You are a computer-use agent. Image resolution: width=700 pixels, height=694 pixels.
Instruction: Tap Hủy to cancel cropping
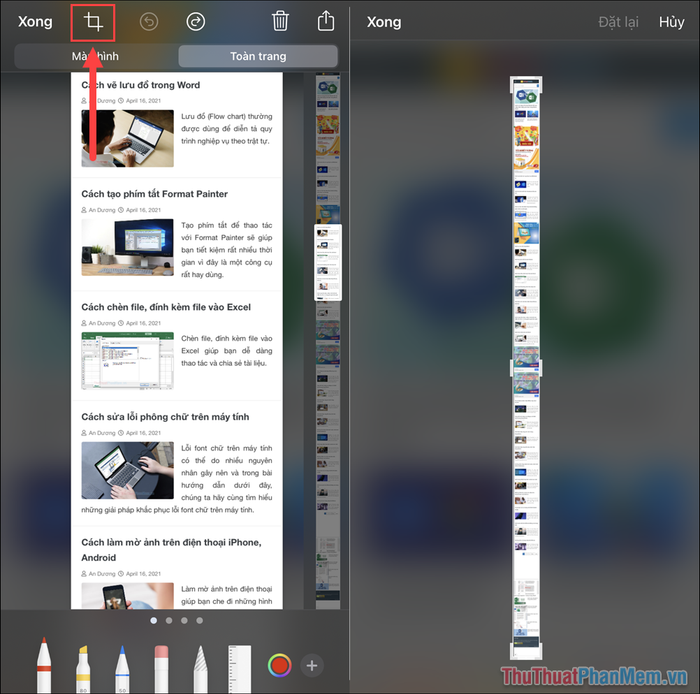click(x=671, y=22)
